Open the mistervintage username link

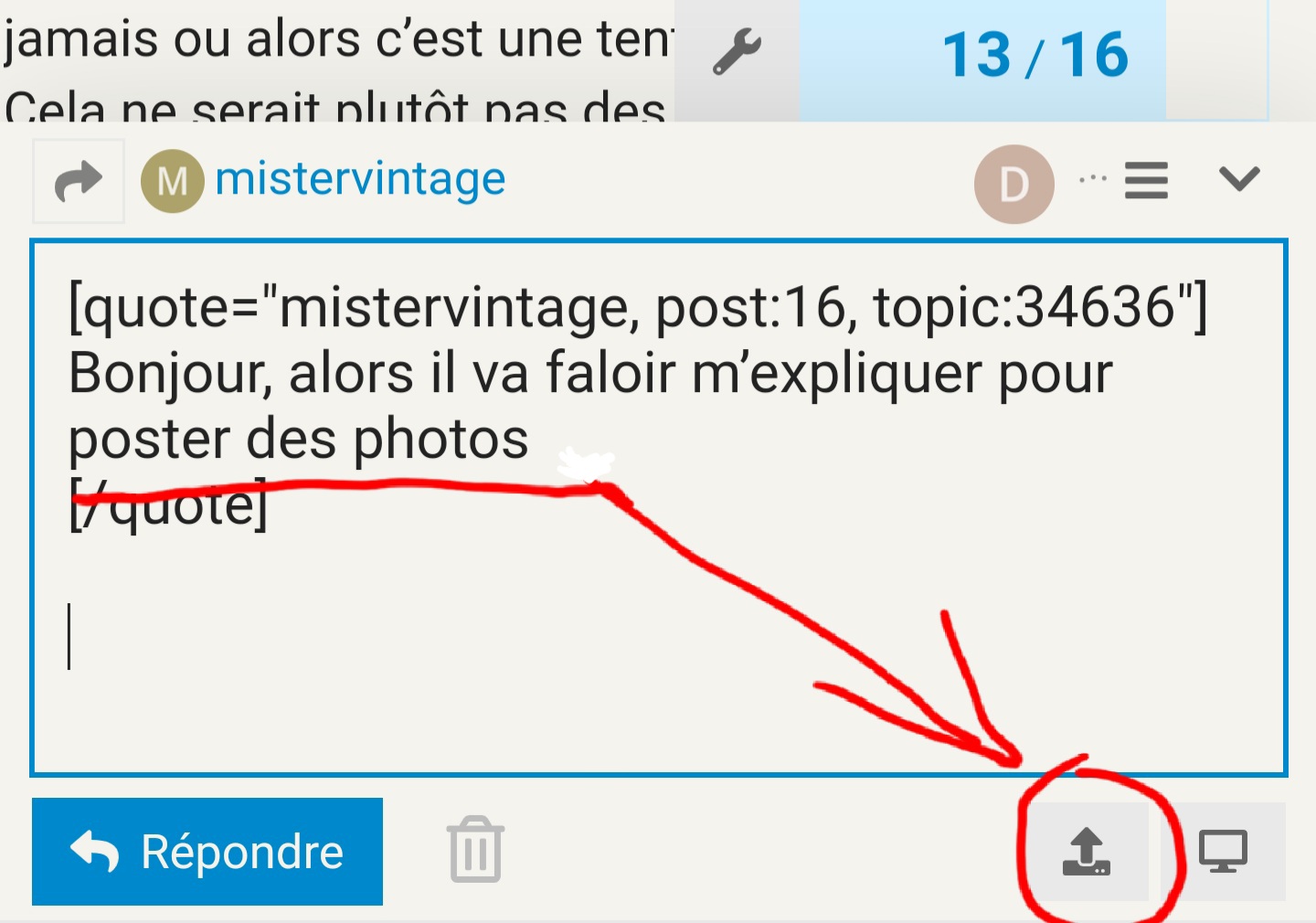360,179
